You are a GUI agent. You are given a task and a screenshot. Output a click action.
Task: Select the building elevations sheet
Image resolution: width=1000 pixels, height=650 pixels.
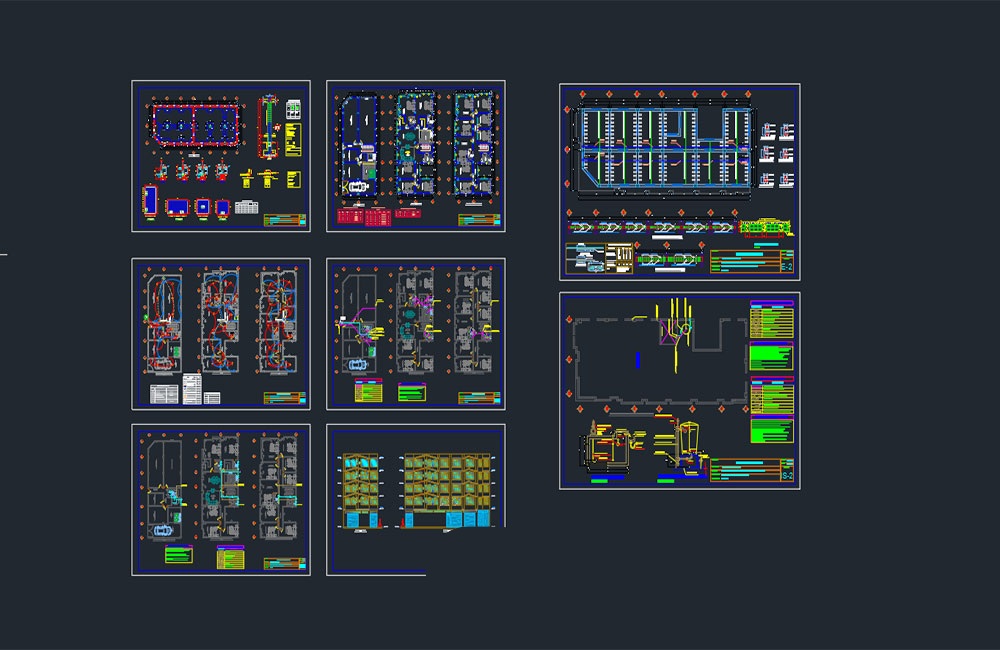tap(416, 499)
